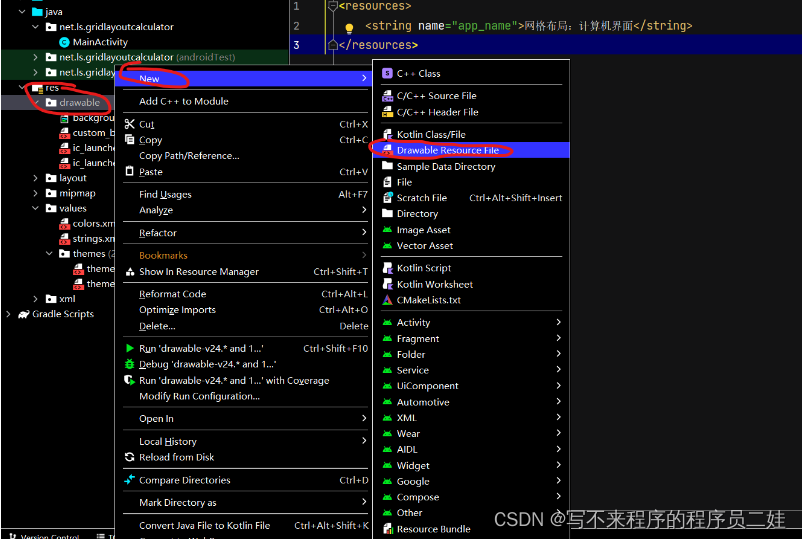Viewport: 802px width, 539px height.
Task: Click the Version Control tool window button
Action: [44, 535]
